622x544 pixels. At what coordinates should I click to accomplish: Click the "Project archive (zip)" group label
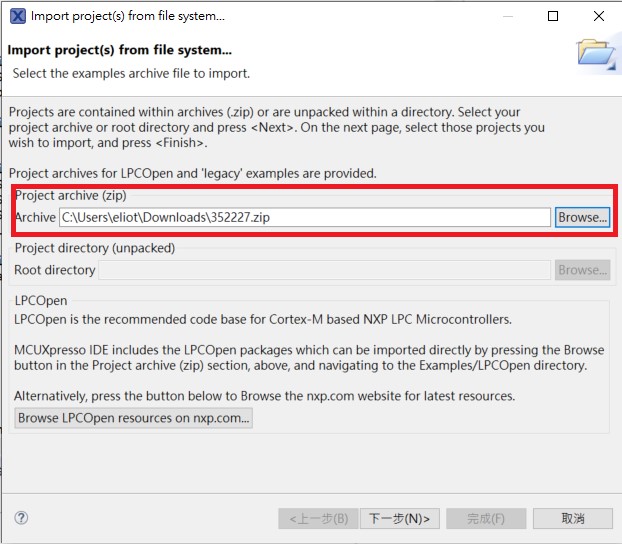pyautogui.click(x=71, y=195)
